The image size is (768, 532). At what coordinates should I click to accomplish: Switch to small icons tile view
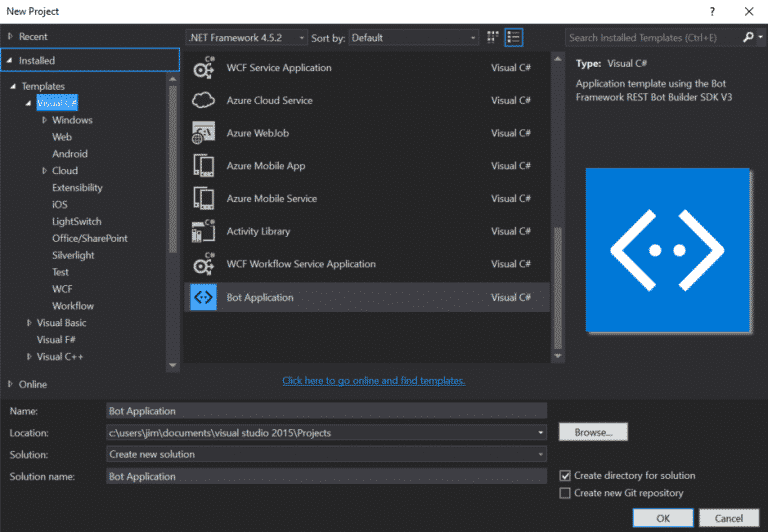(x=493, y=37)
